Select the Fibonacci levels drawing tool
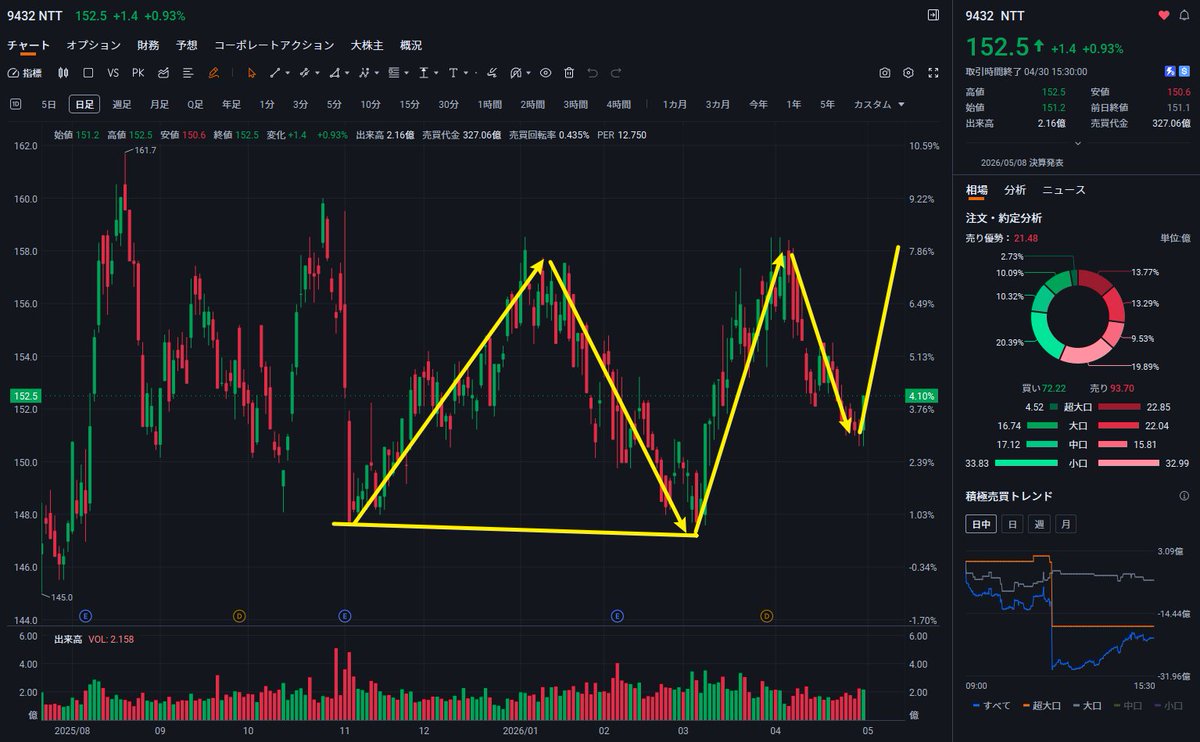 tap(393, 73)
